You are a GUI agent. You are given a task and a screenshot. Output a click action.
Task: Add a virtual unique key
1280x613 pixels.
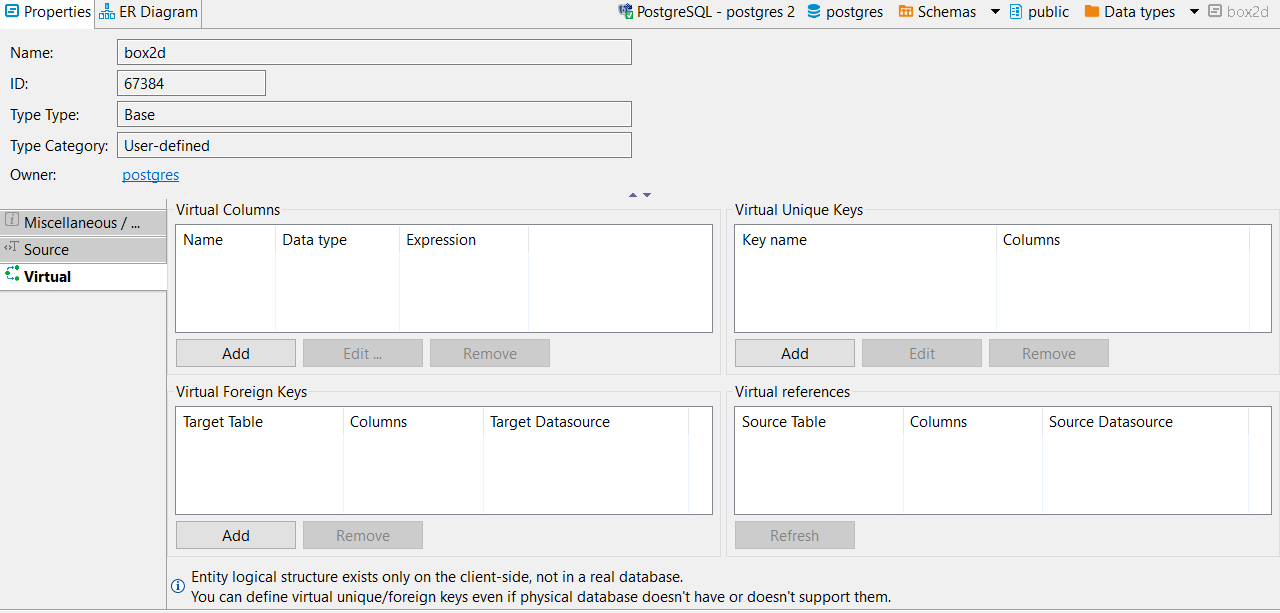(795, 353)
